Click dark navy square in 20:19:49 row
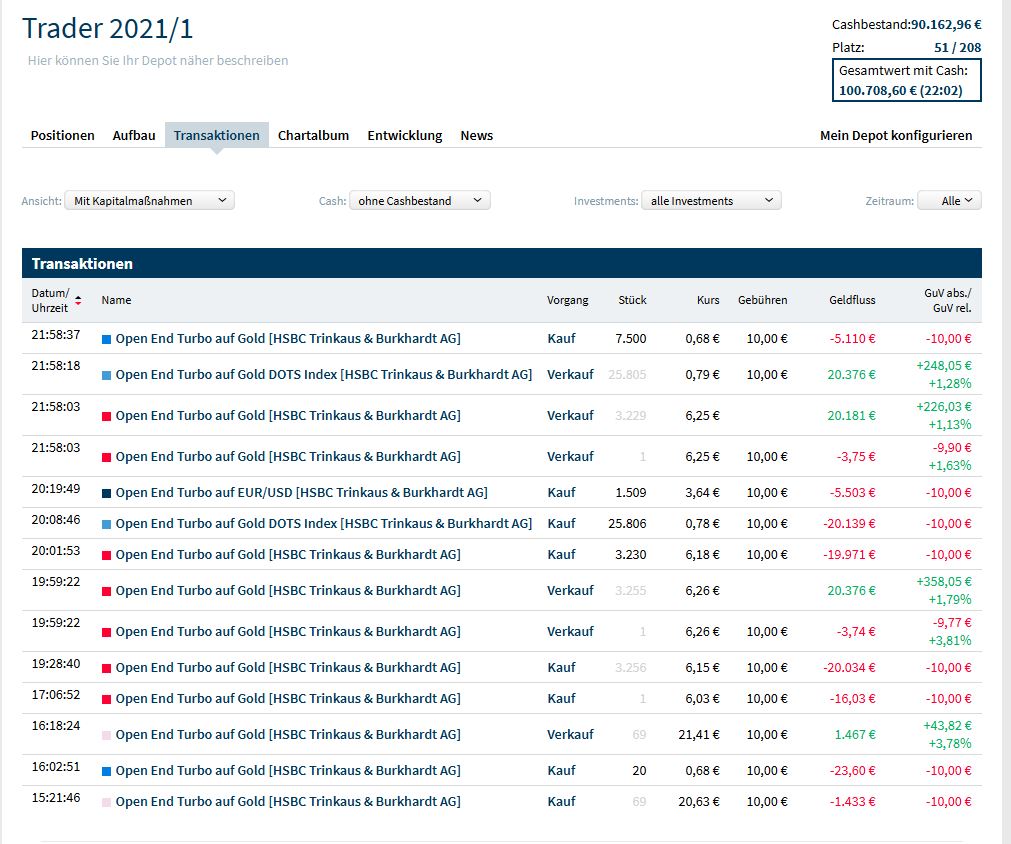1011x844 pixels. coord(107,493)
